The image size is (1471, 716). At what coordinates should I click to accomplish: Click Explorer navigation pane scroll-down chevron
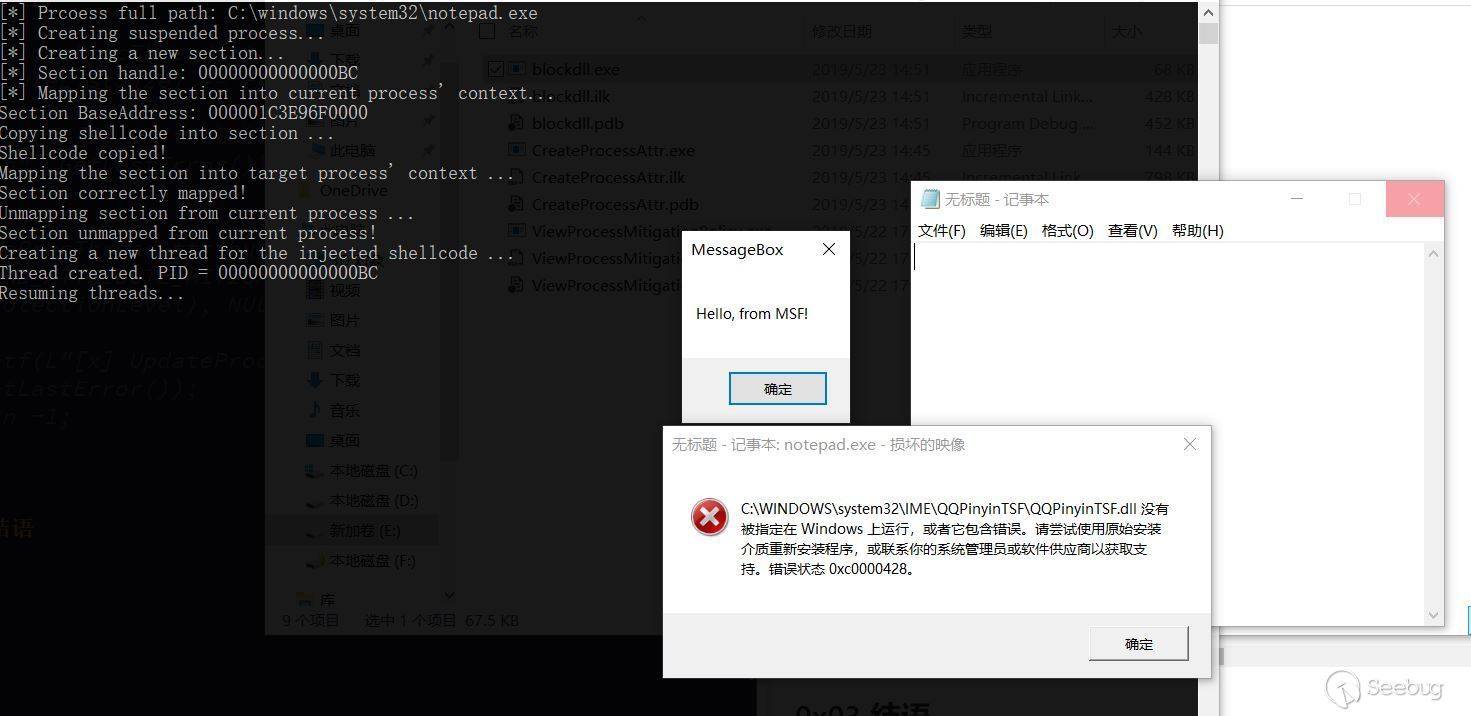pos(449,596)
